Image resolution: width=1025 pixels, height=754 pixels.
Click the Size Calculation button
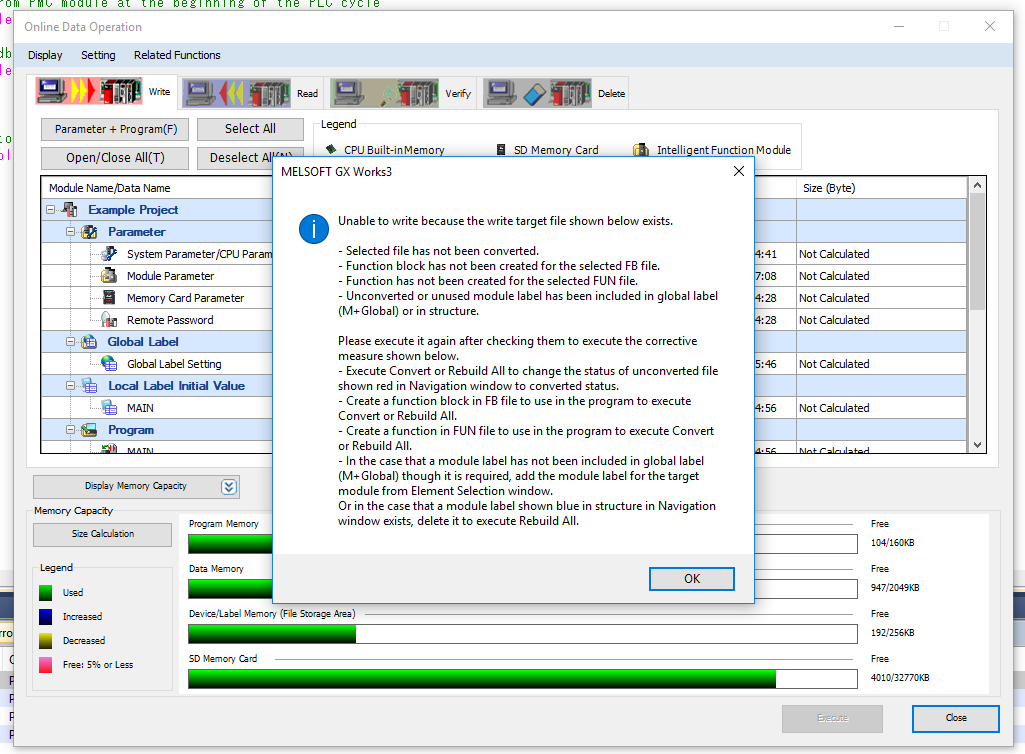click(x=102, y=534)
